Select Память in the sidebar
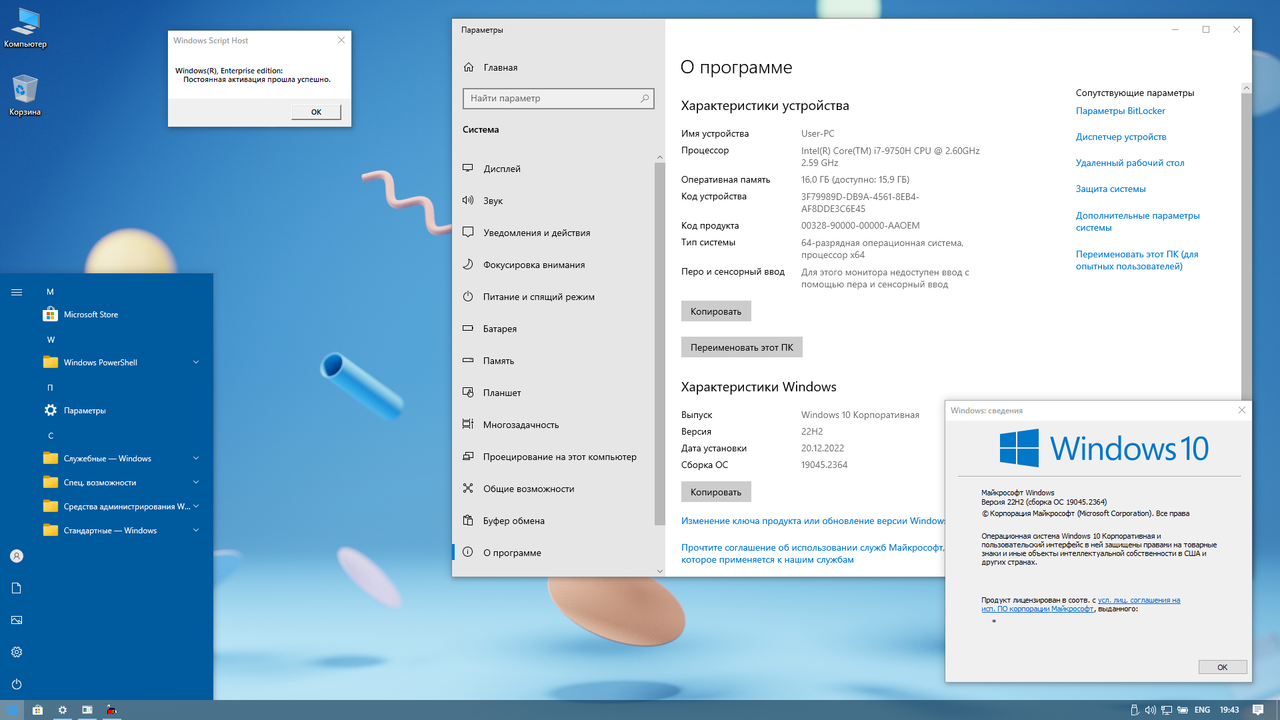The height and width of the screenshot is (720, 1280). pos(553,361)
